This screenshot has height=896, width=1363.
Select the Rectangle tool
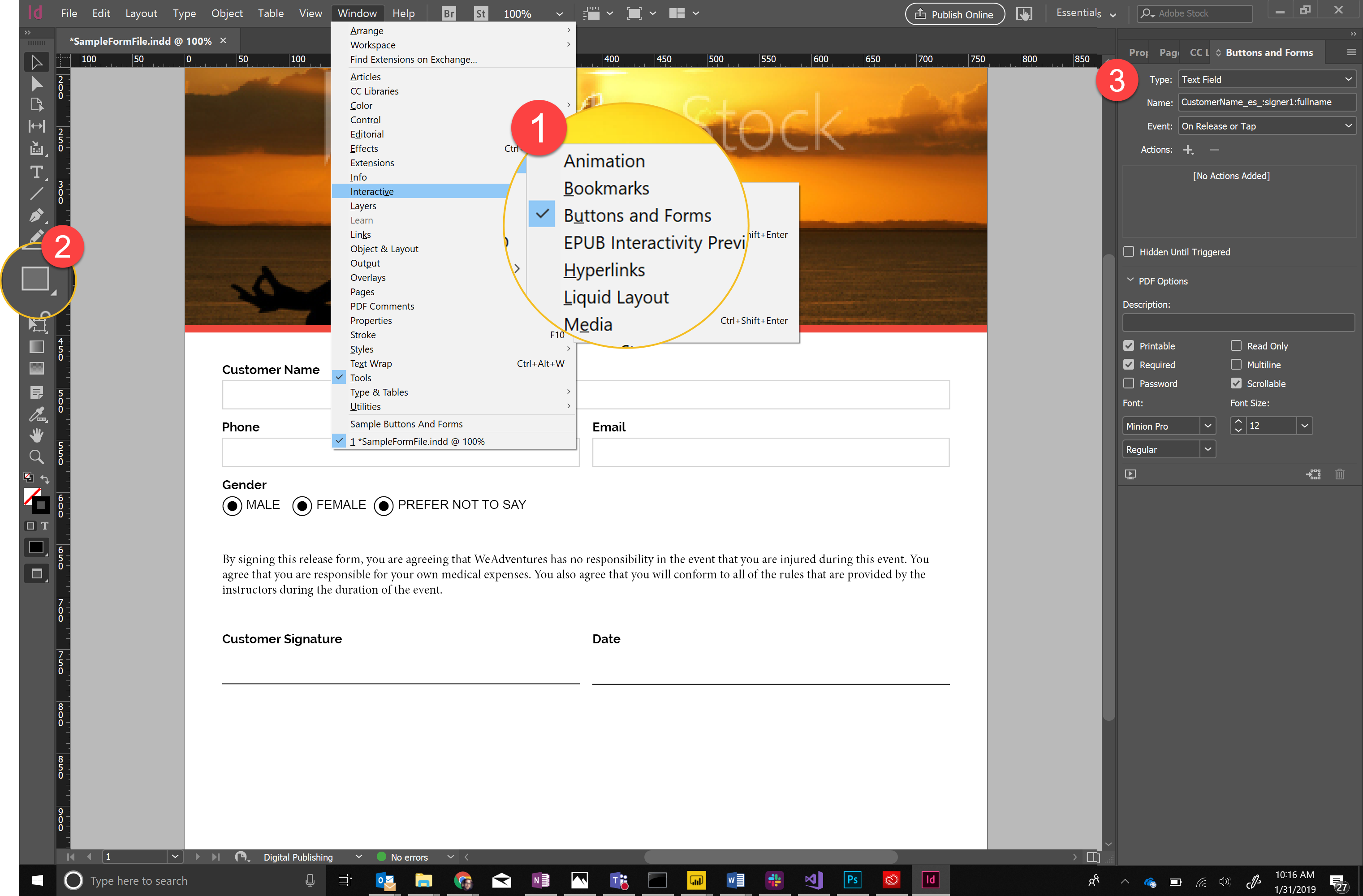click(x=35, y=279)
